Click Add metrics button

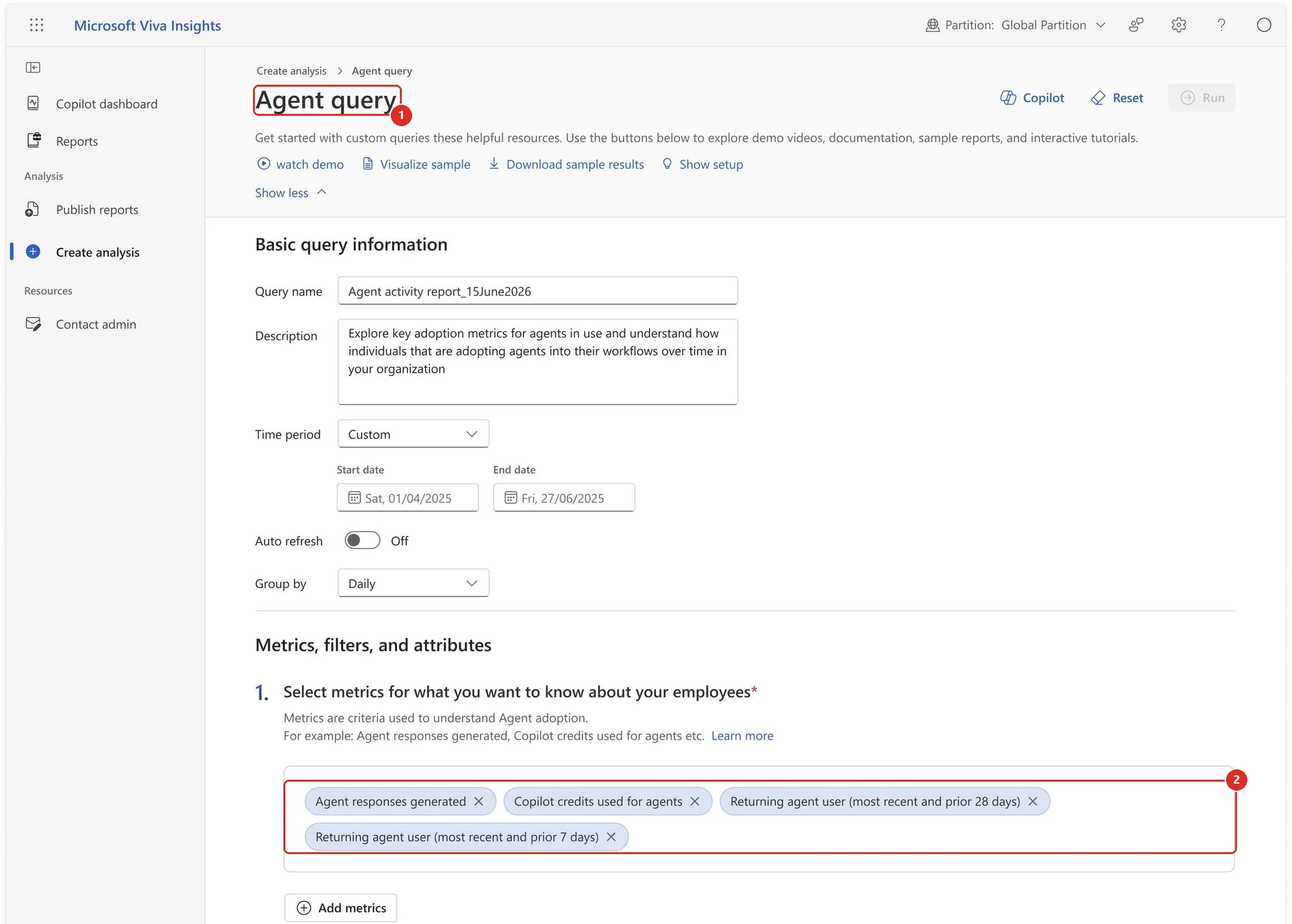click(341, 908)
